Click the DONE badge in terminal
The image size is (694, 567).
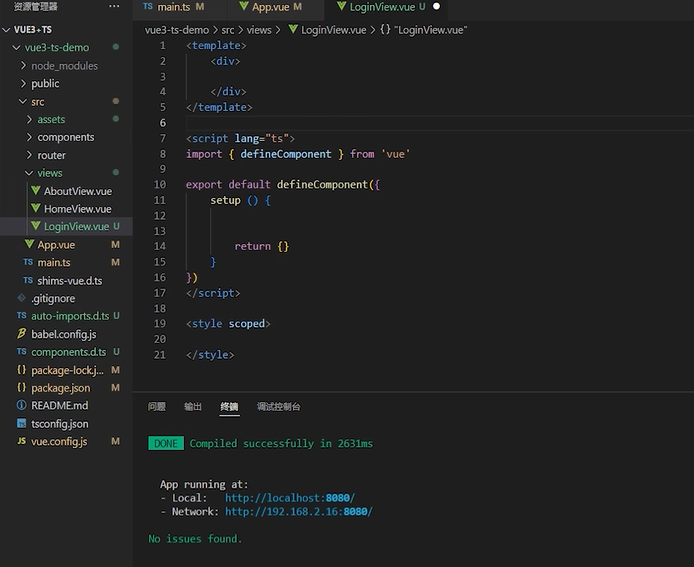[x=166, y=443]
